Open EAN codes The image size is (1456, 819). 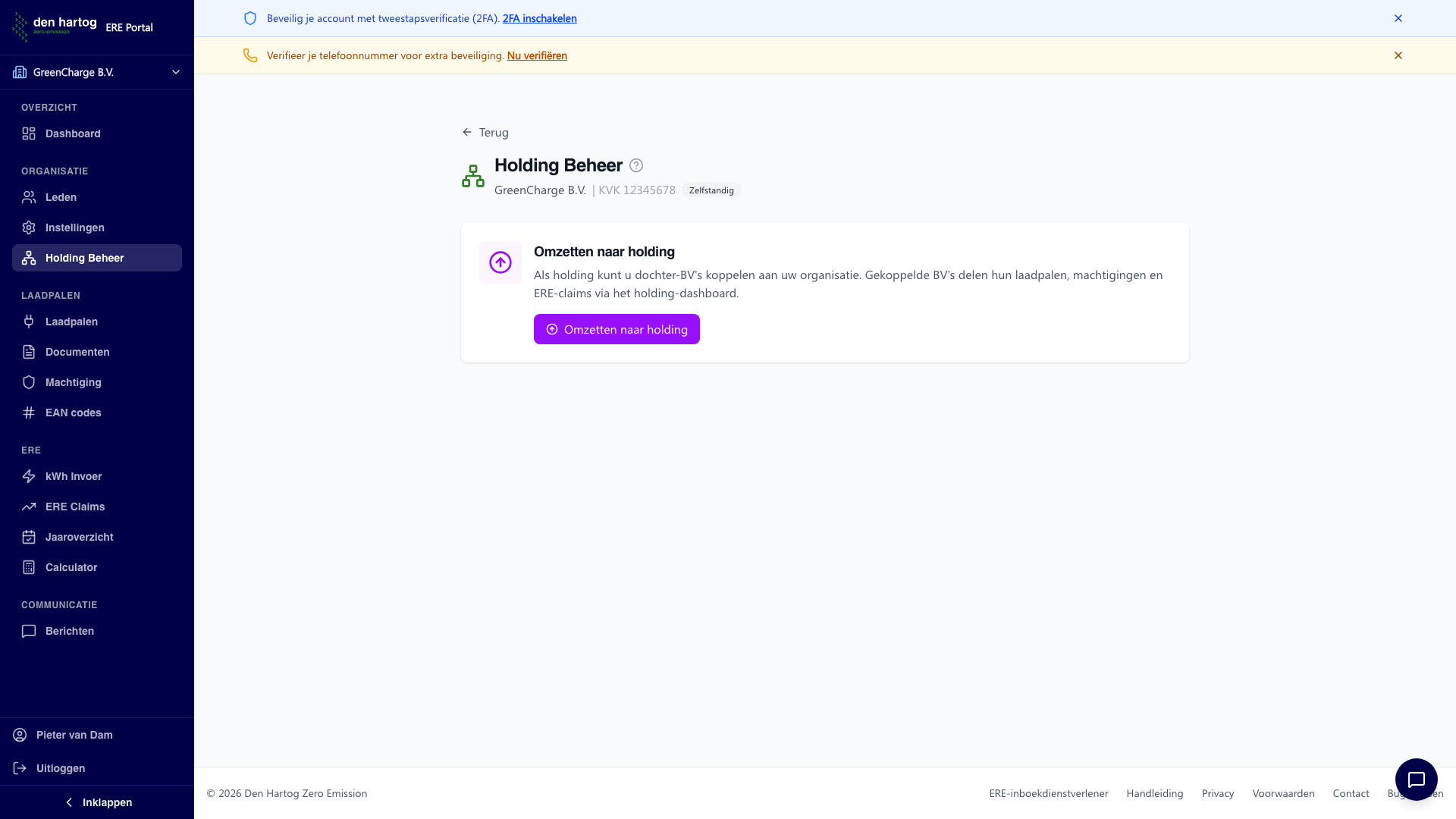tap(97, 413)
